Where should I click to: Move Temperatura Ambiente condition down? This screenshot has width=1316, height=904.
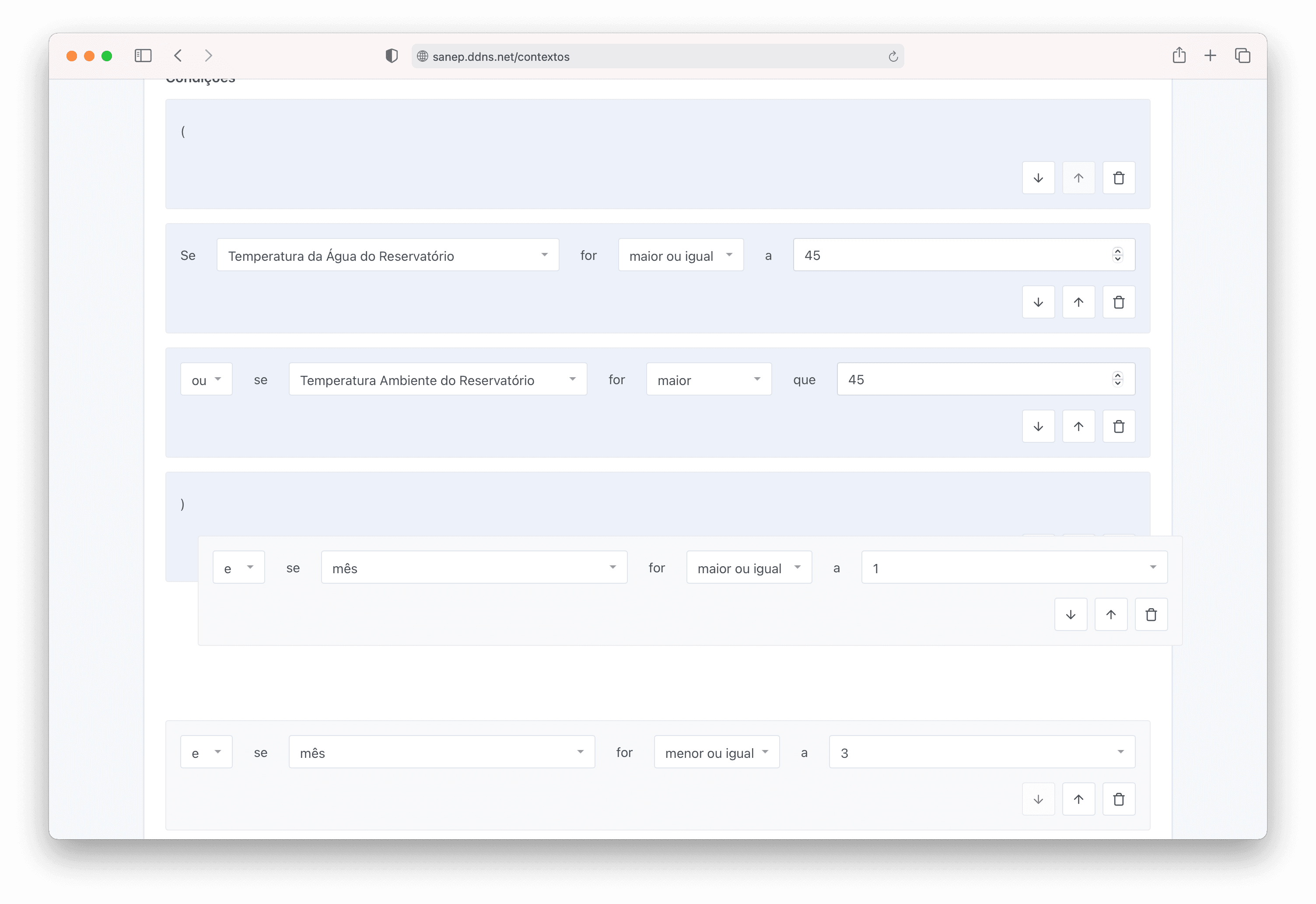[x=1038, y=426]
